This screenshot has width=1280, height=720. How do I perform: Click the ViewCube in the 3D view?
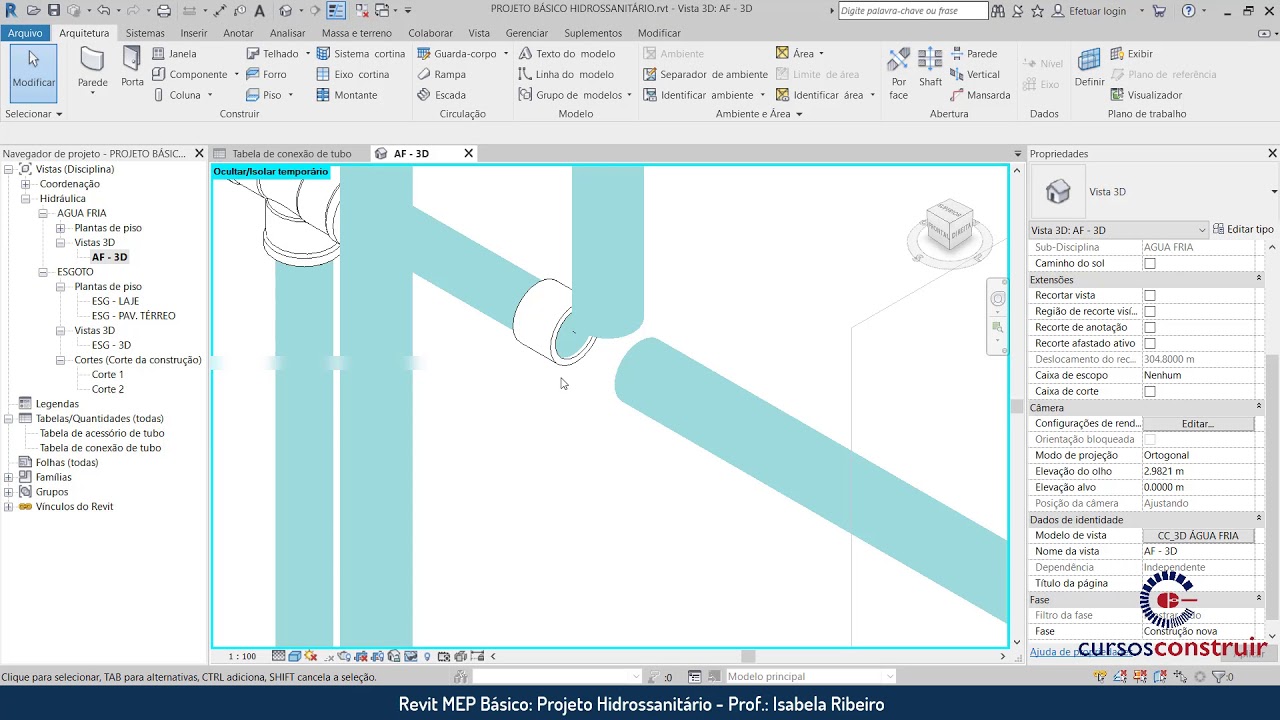[x=949, y=227]
